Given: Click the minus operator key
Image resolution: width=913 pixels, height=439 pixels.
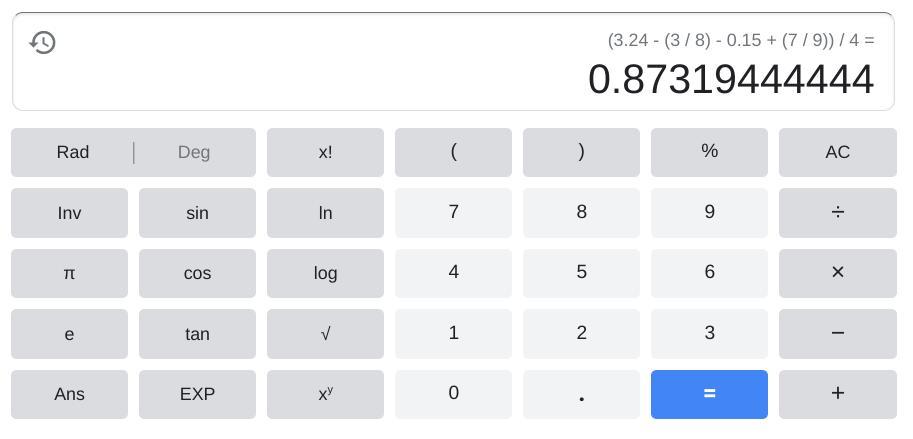Looking at the screenshot, I should [x=837, y=334].
